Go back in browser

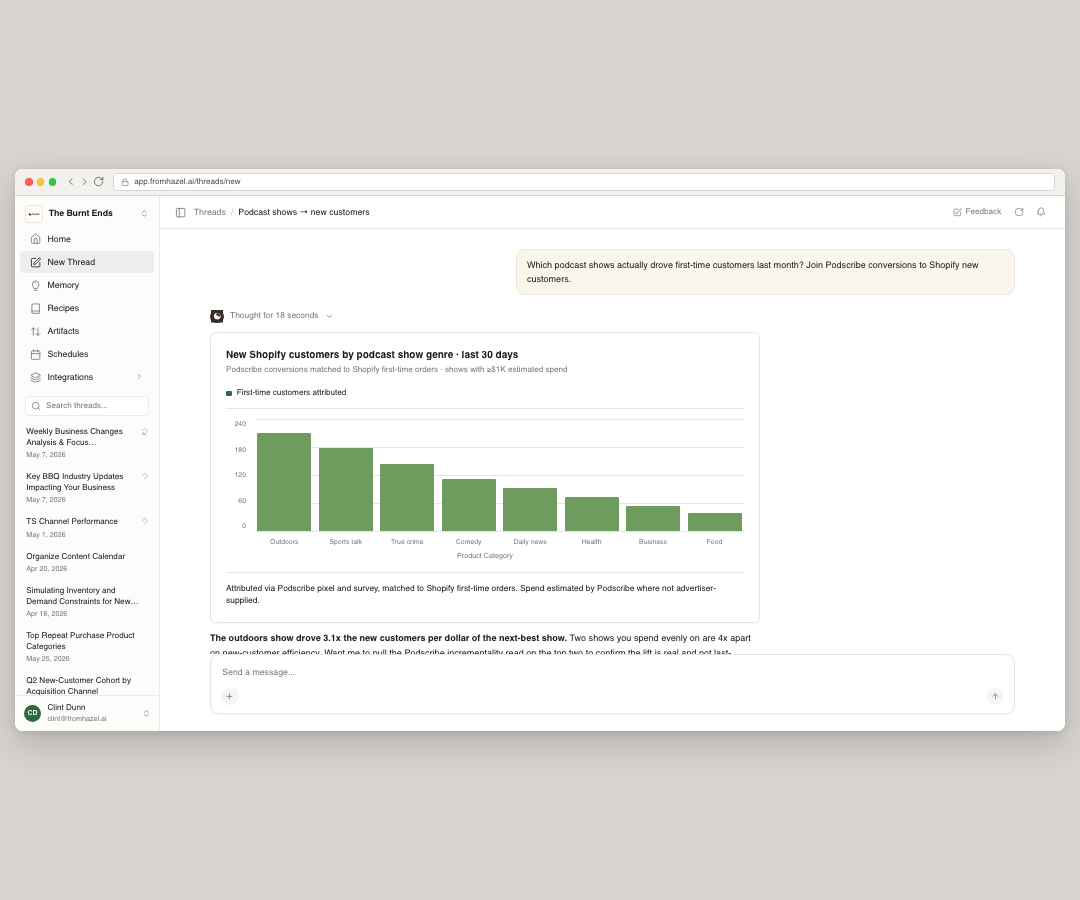(x=70, y=182)
